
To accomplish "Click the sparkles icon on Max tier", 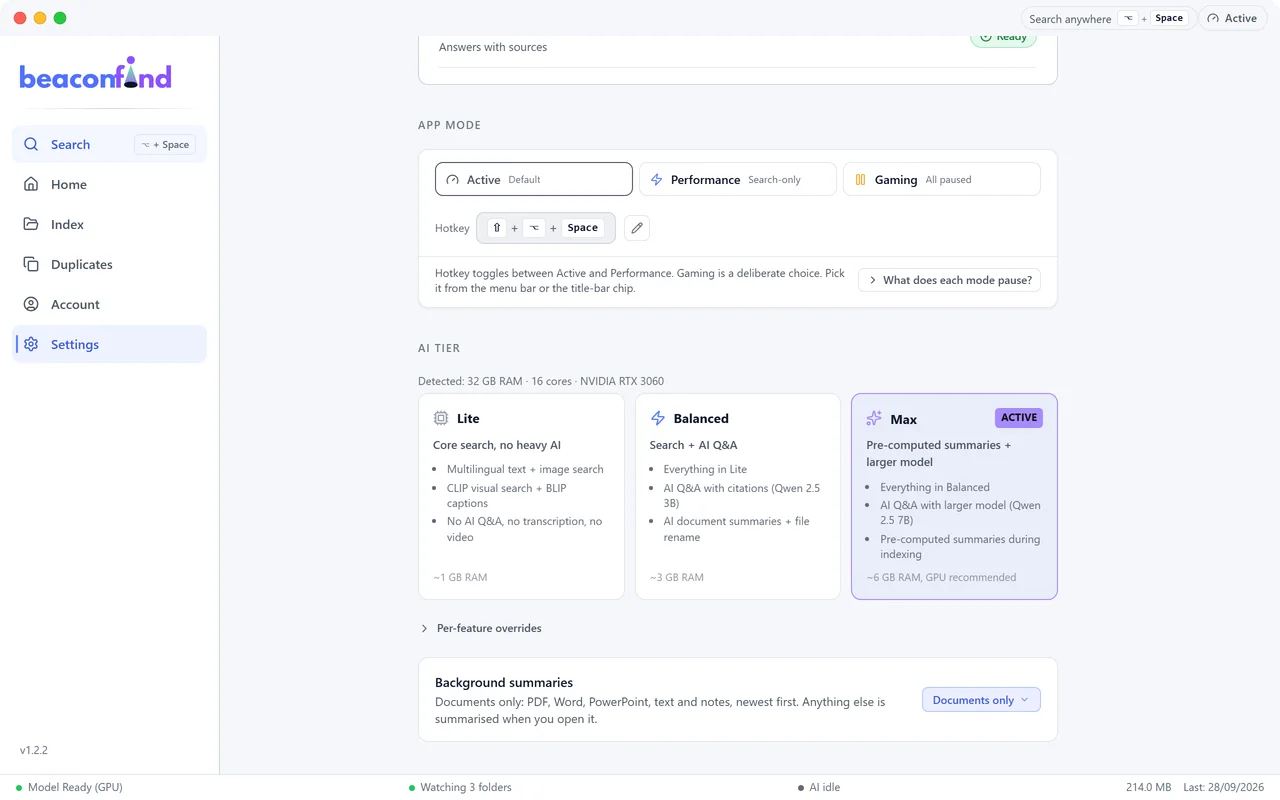I will click(x=874, y=419).
